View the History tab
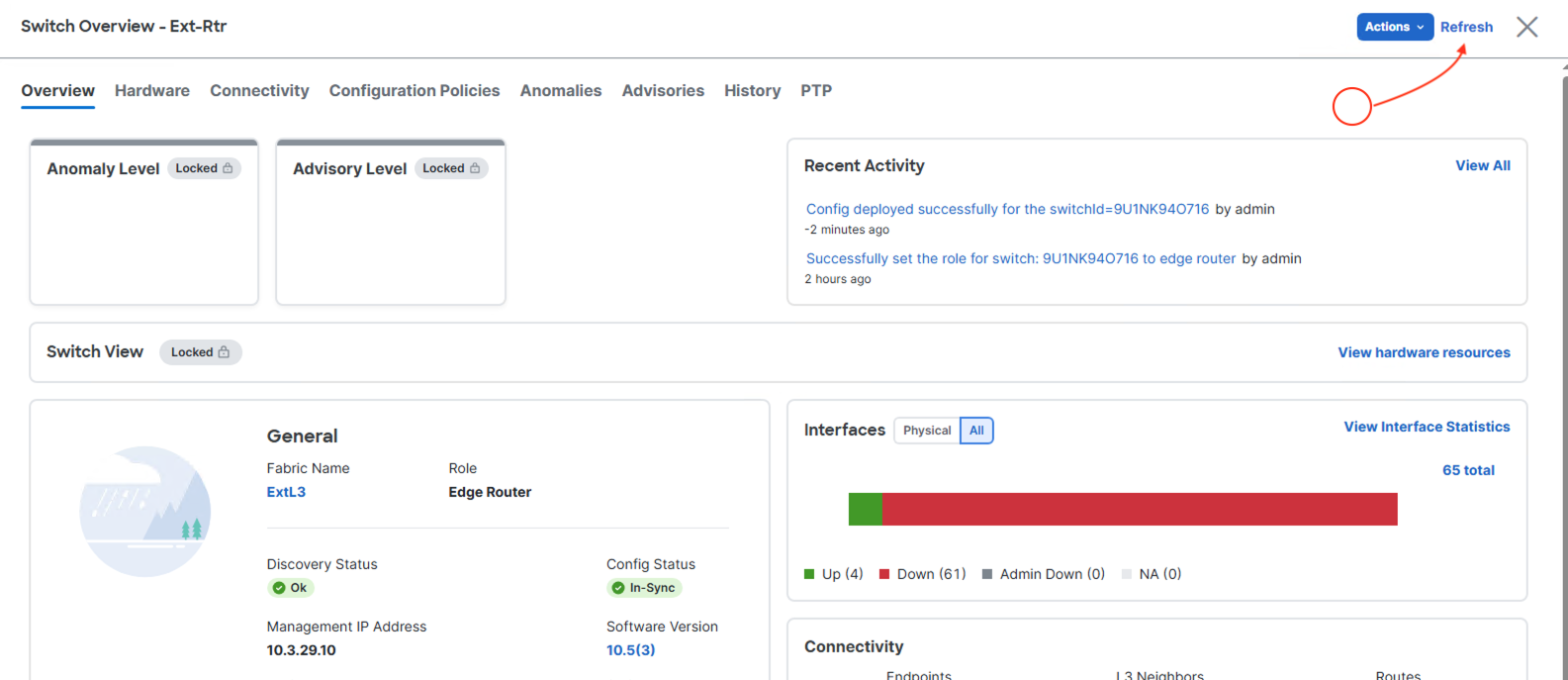Viewport: 1568px width, 680px height. [x=752, y=90]
